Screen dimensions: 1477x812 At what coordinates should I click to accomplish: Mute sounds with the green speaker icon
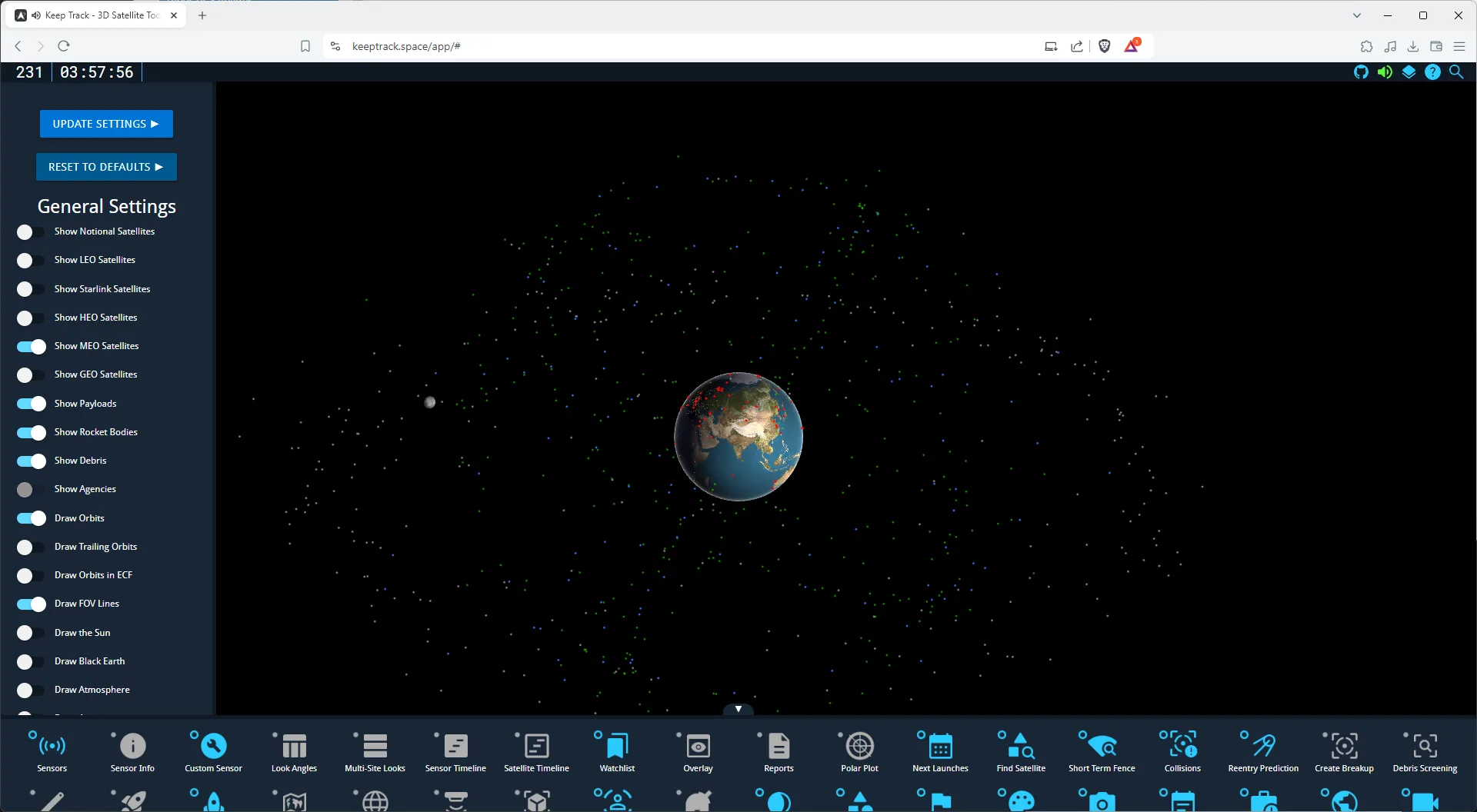[1385, 72]
